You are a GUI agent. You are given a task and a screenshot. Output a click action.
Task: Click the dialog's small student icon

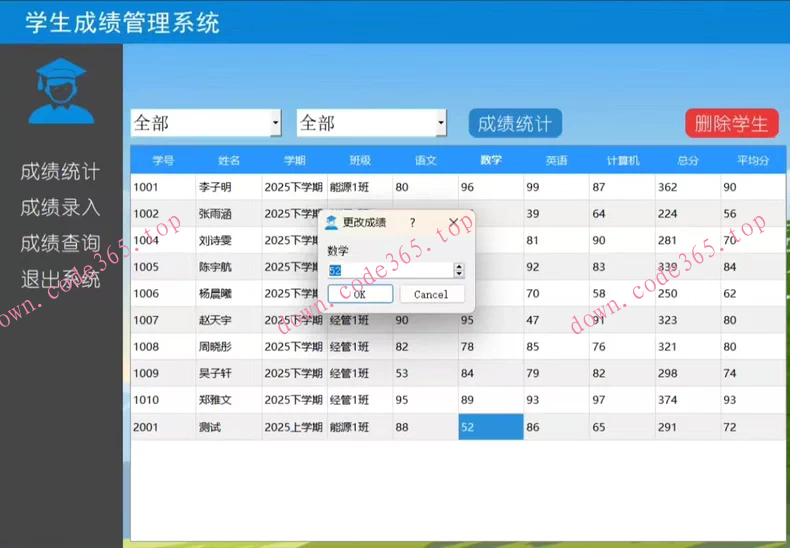pos(332,222)
